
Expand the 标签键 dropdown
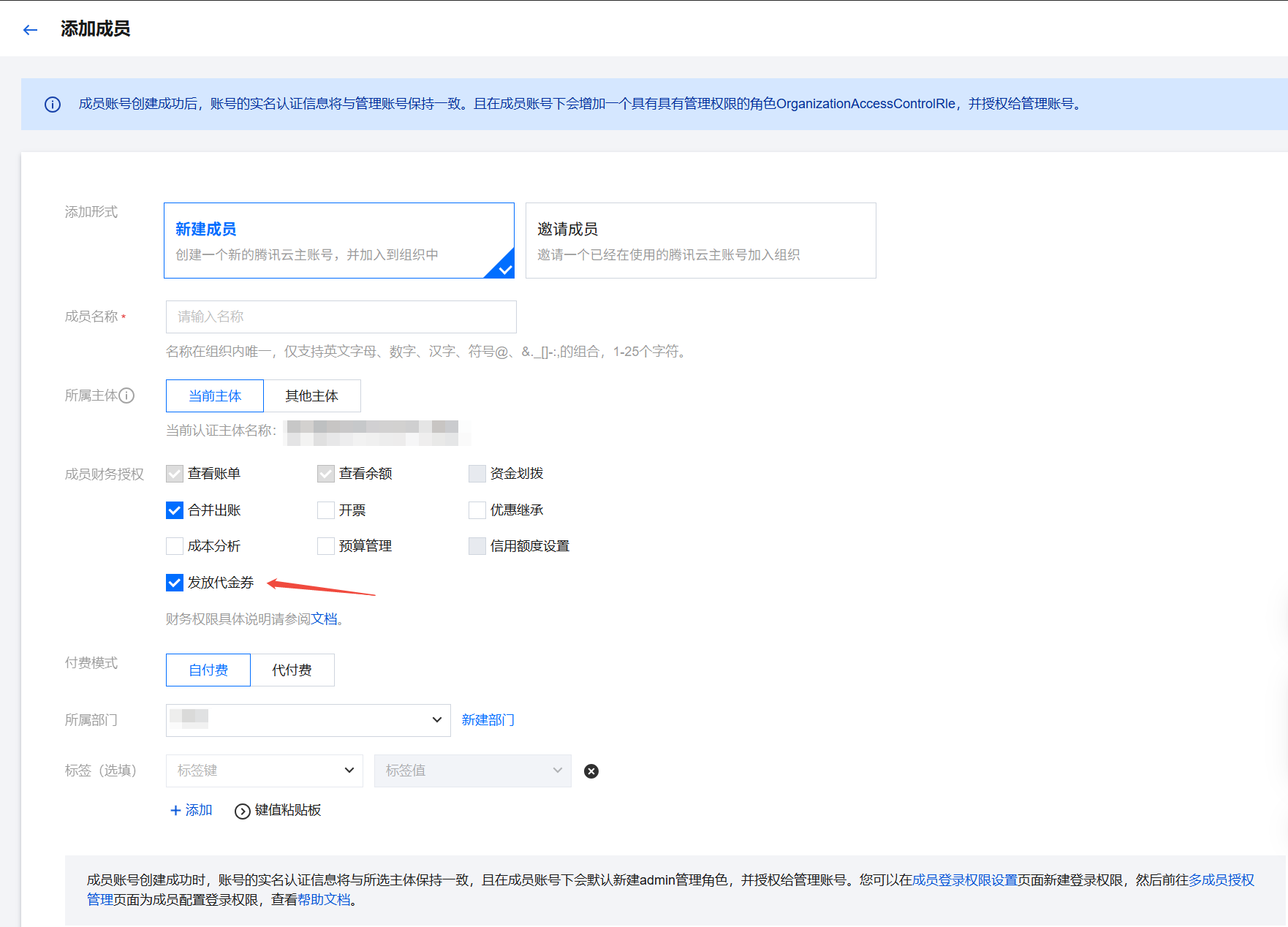coord(264,771)
